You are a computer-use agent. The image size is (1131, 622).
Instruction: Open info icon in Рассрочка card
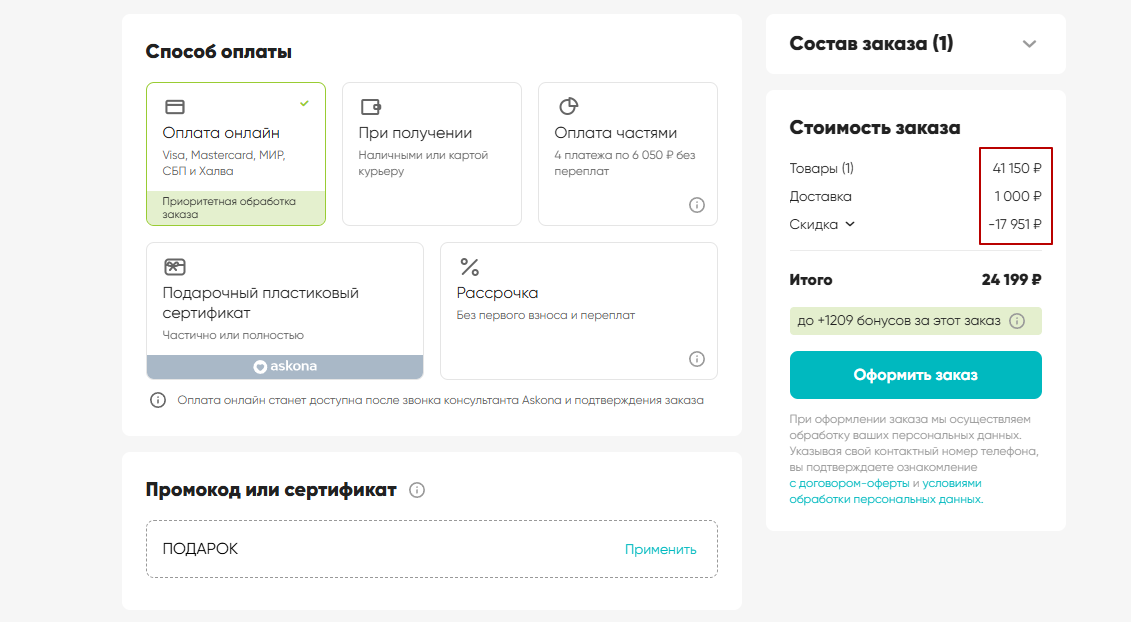697,359
